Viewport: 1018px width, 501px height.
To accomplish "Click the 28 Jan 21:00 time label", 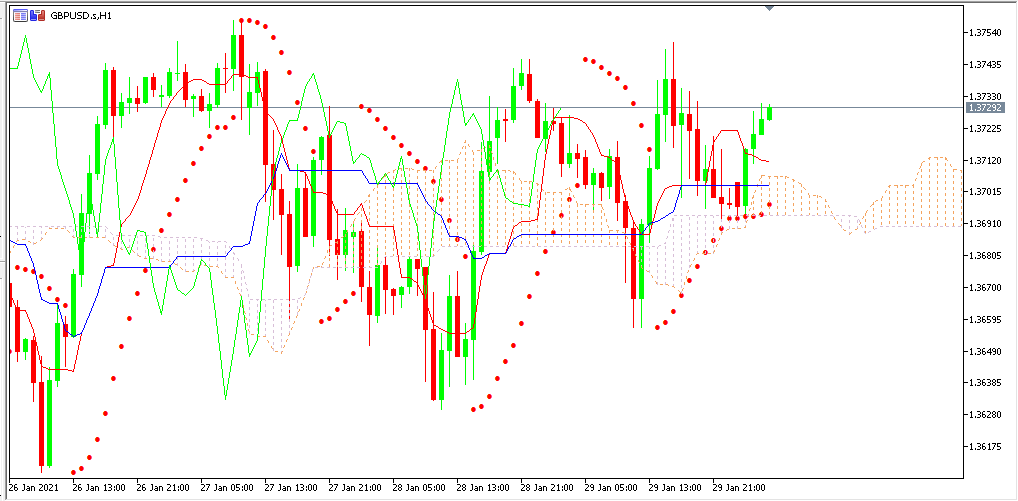I will (547, 487).
